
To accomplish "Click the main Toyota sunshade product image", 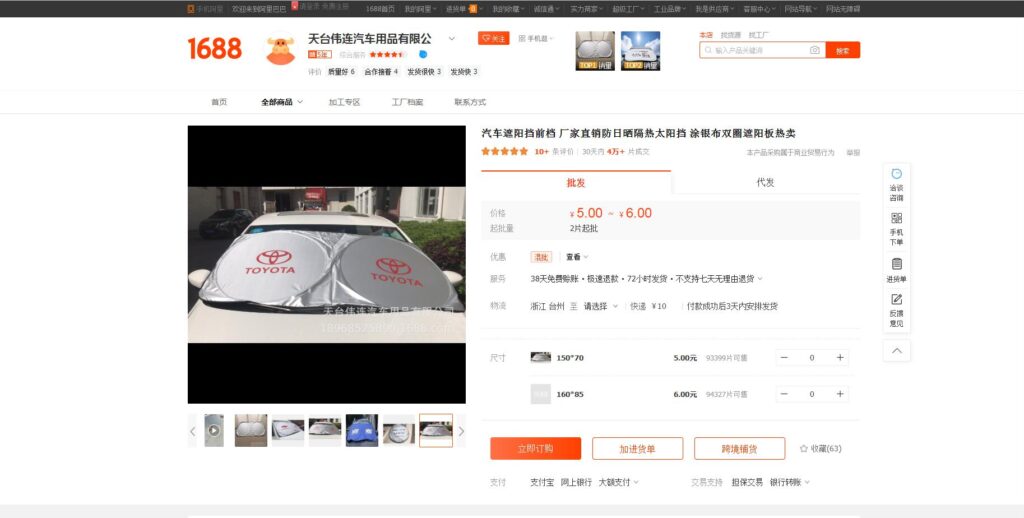I will pyautogui.click(x=327, y=265).
